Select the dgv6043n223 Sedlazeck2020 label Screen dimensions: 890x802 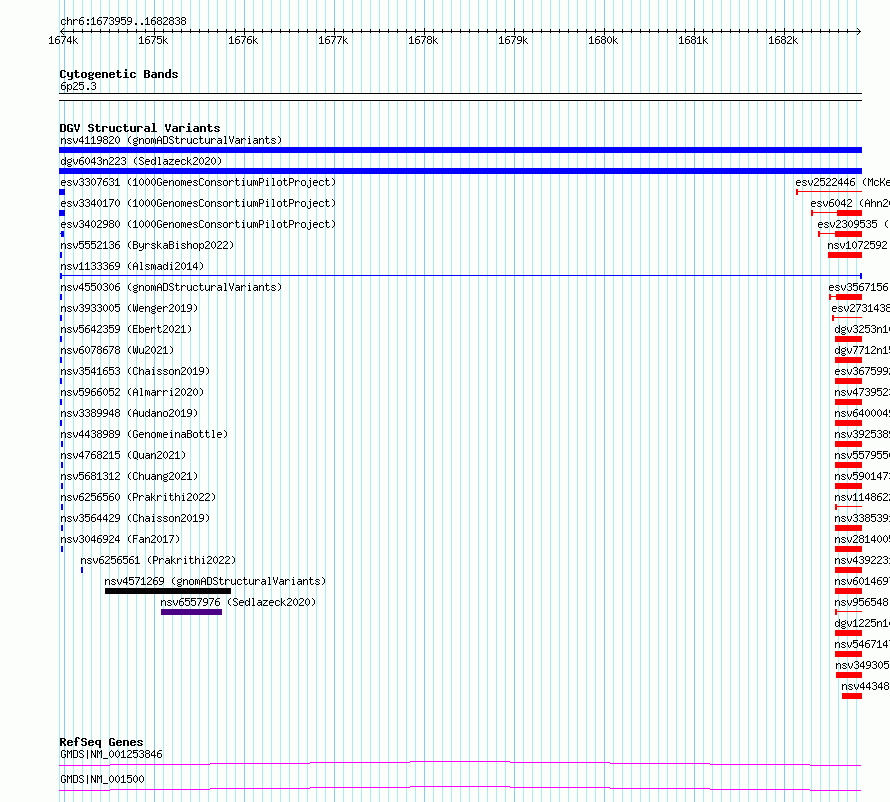tap(141, 161)
